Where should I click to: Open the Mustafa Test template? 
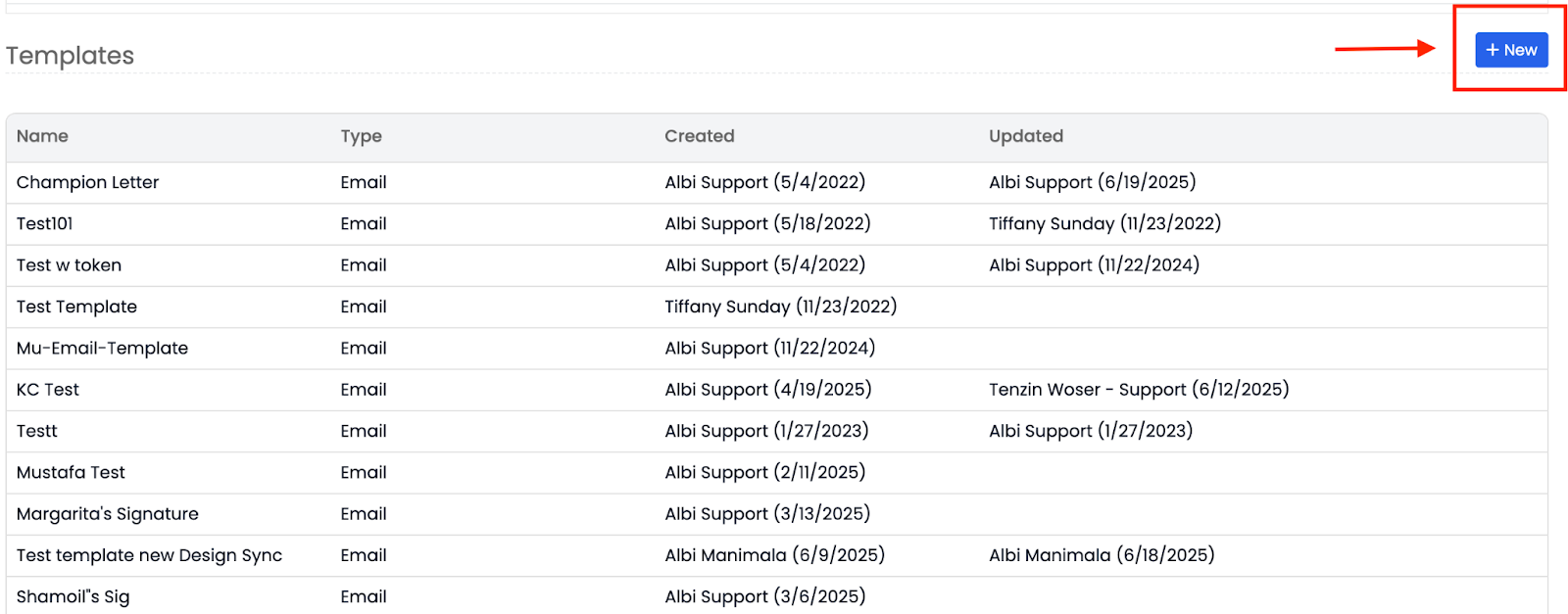point(71,472)
